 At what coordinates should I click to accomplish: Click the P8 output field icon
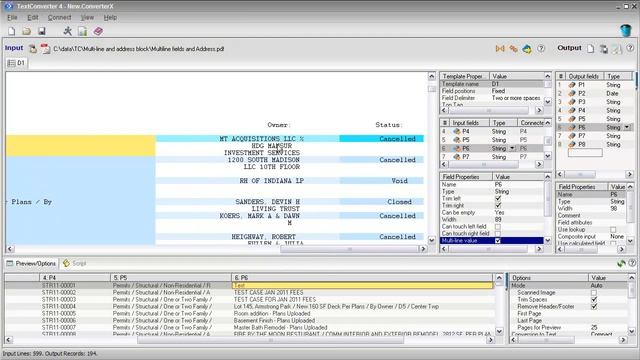(572, 144)
